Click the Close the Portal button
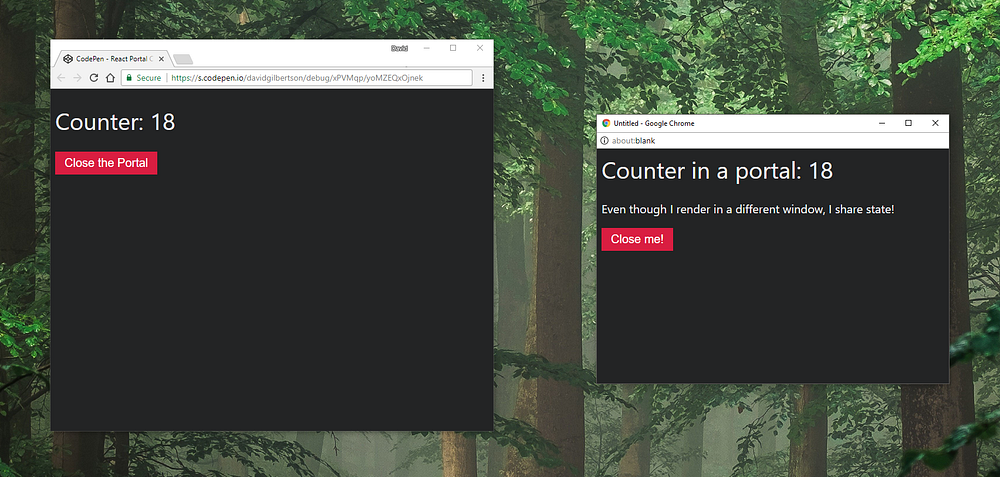1000x477 pixels. coord(106,163)
